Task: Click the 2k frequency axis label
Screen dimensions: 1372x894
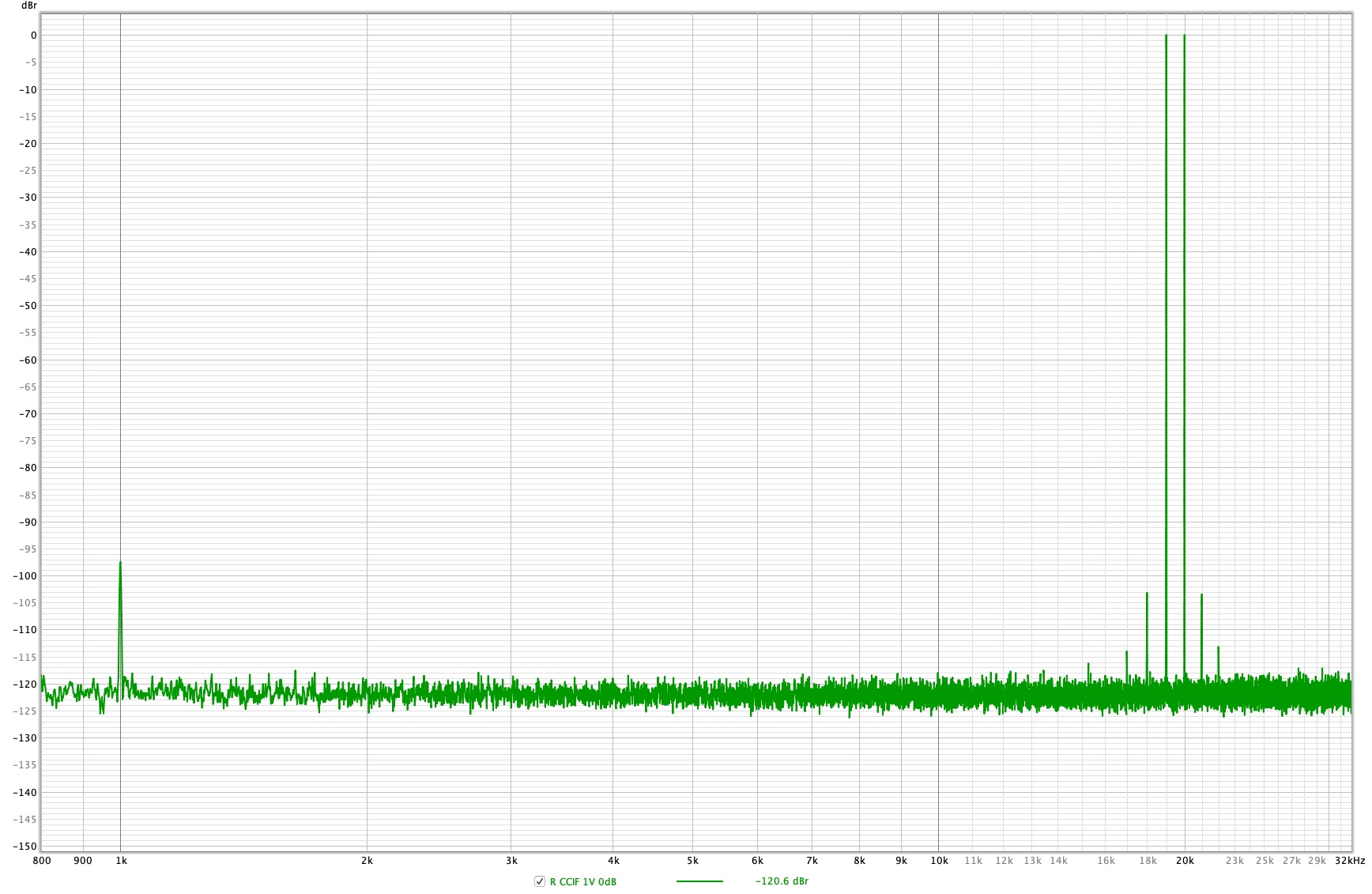Action: pyautogui.click(x=367, y=861)
